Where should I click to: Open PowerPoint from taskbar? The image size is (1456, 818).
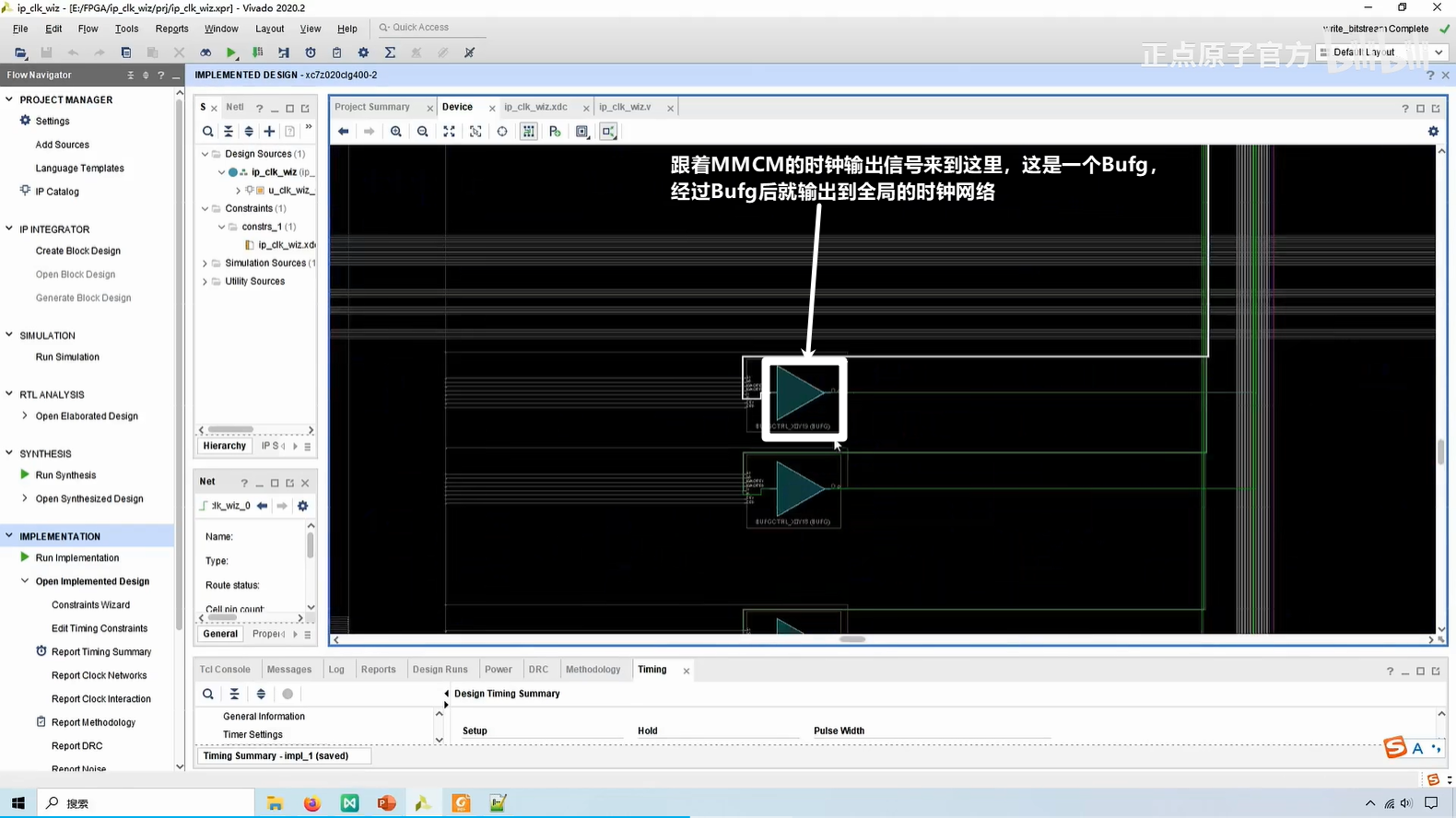coord(387,803)
